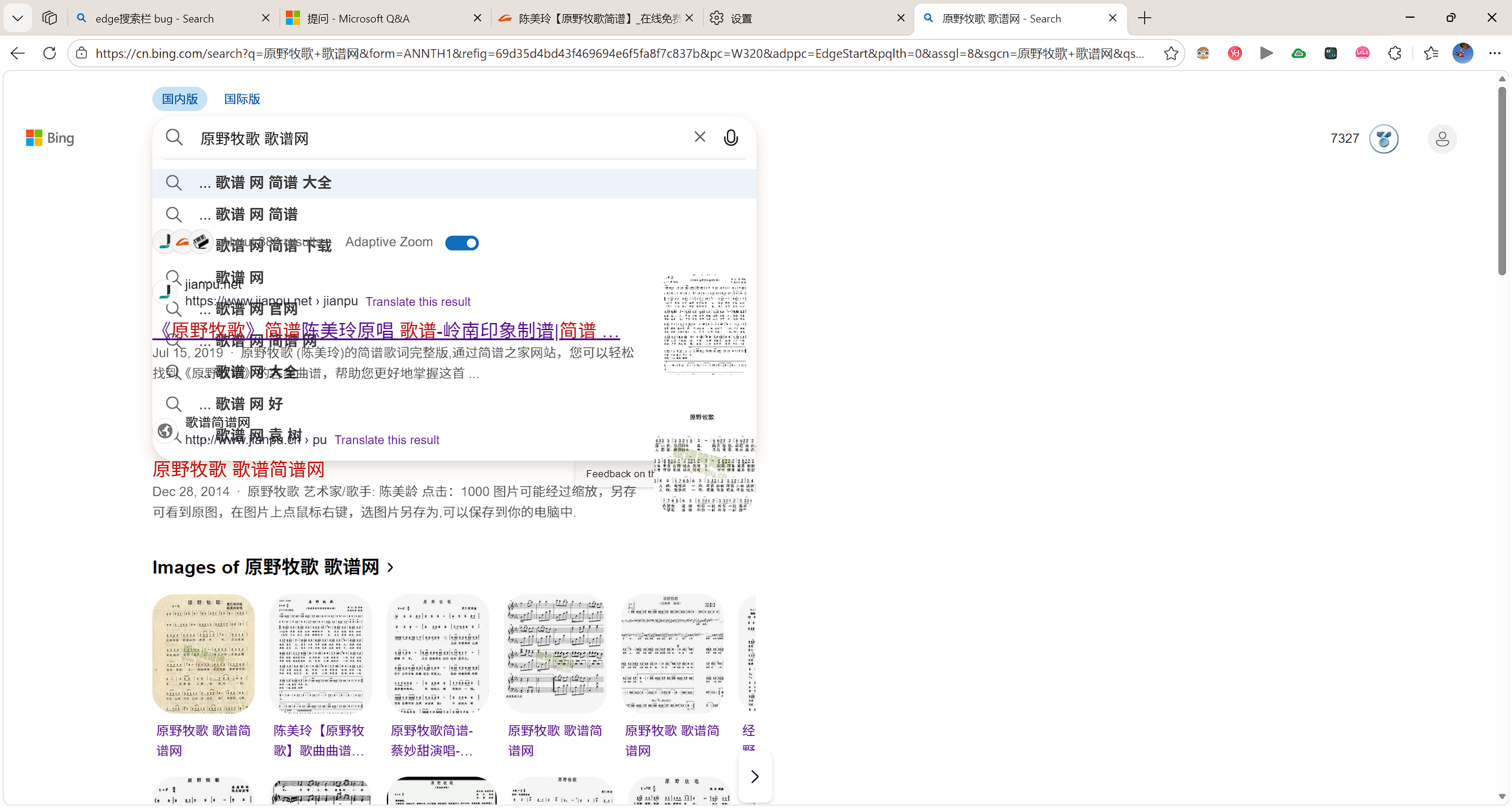Click the scrollbar down arrow
The width and height of the screenshot is (1512, 808).
(1502, 797)
